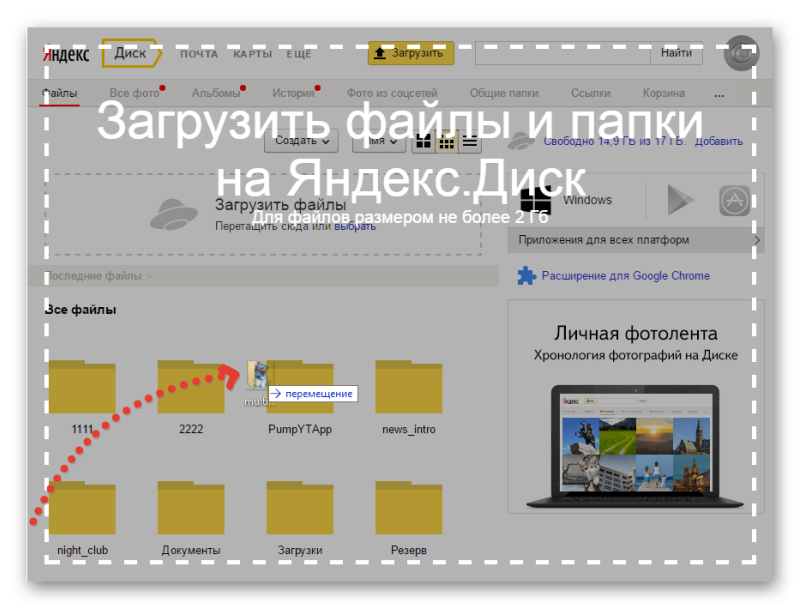Switch to the Альбомы tab
This screenshot has height=609, width=800.
pos(216,93)
